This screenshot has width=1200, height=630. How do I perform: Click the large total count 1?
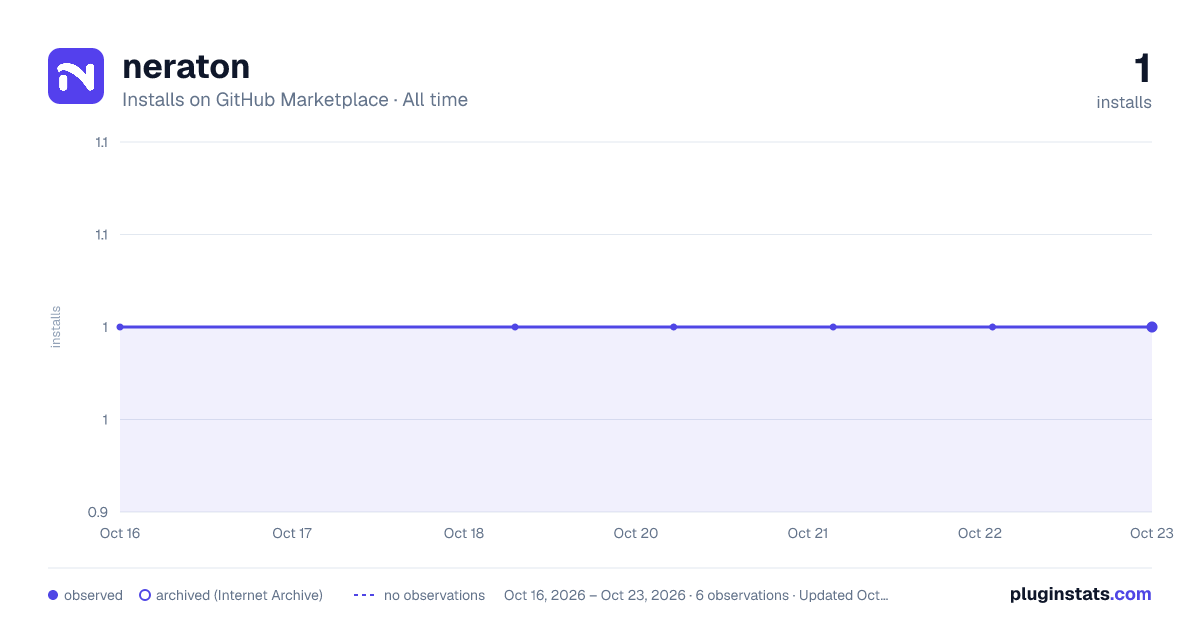pos(1142,69)
